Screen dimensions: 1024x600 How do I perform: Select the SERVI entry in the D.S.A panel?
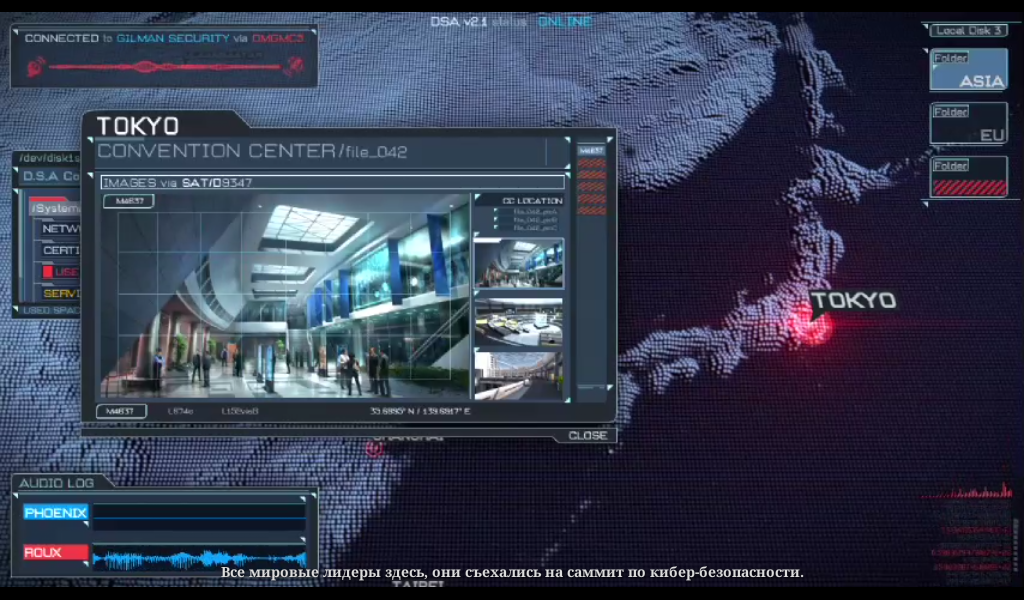point(61,294)
